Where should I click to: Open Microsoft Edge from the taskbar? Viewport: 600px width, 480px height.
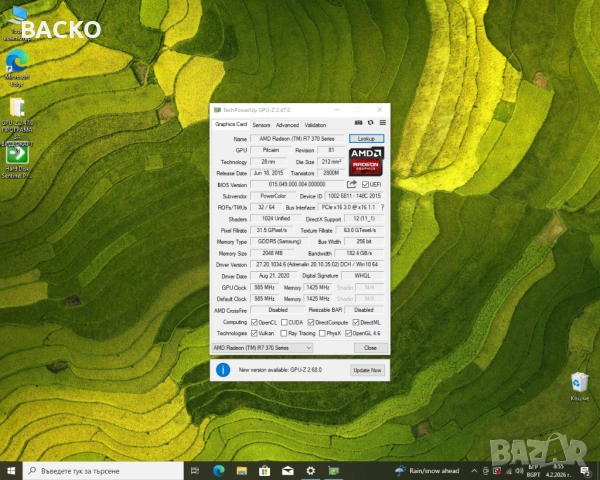(219, 469)
